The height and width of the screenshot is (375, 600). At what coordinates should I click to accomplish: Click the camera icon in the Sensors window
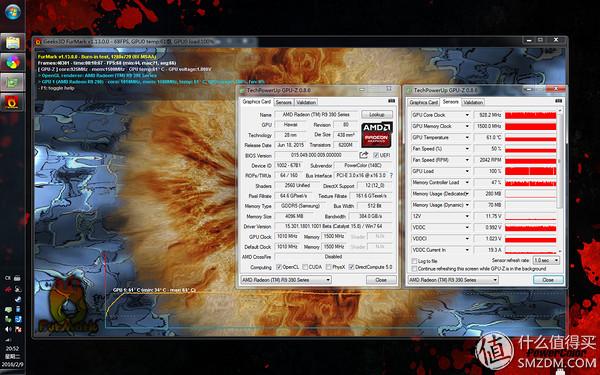coord(558,101)
